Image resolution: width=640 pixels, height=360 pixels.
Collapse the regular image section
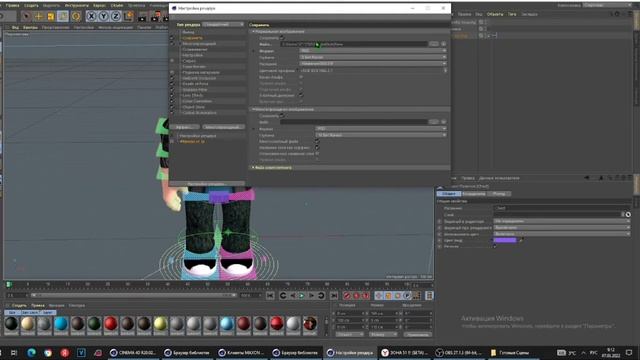253,31
